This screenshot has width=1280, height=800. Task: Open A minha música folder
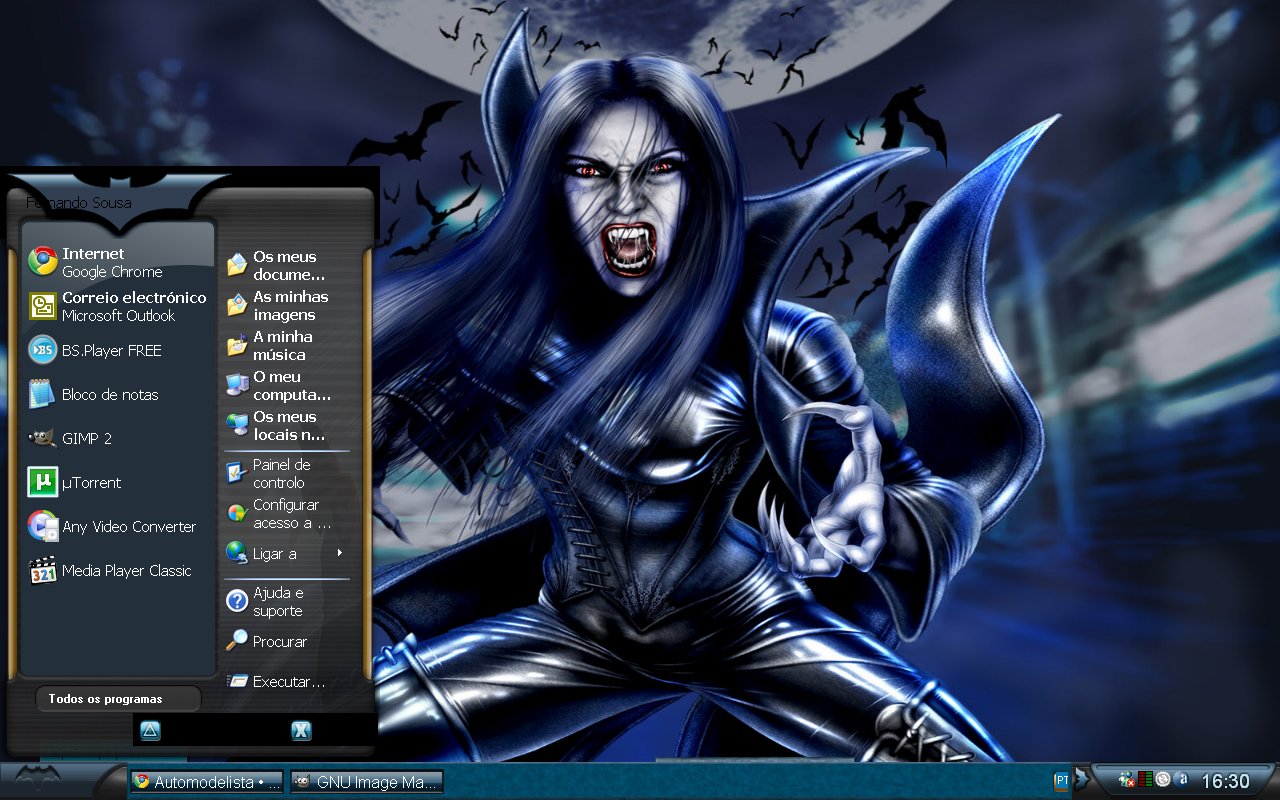pos(286,346)
